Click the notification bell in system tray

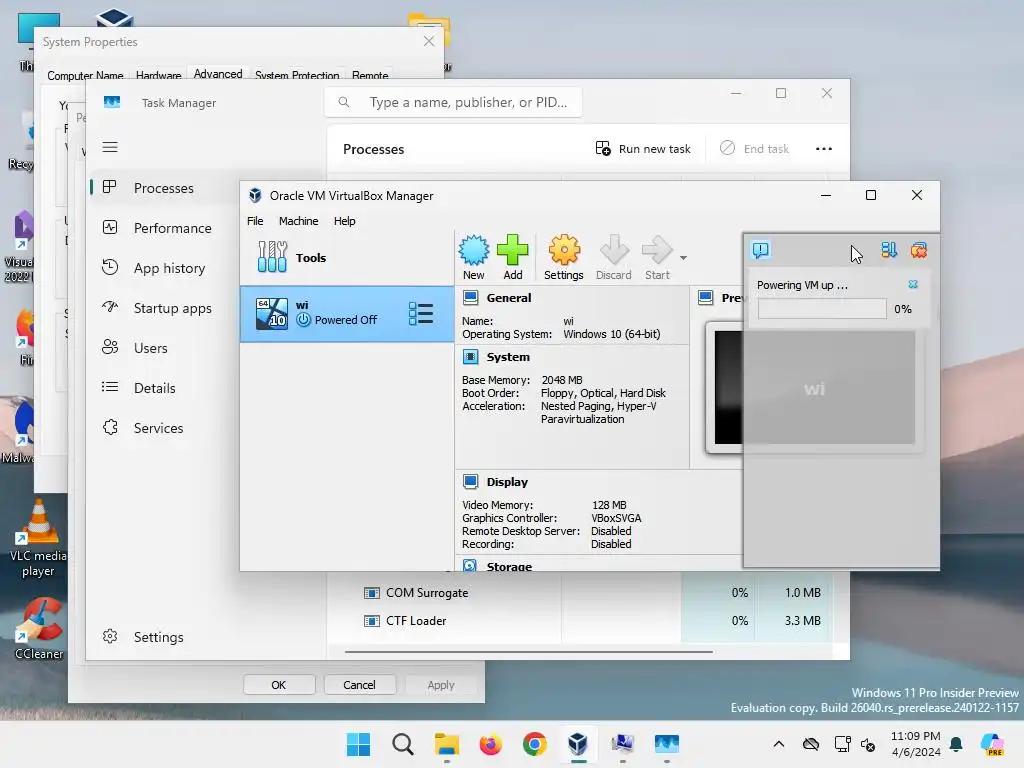coord(956,744)
